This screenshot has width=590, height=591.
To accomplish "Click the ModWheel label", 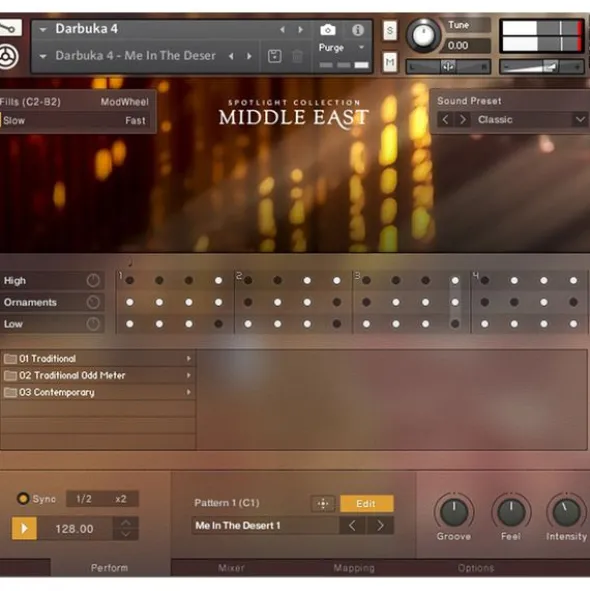I will pyautogui.click(x=125, y=102).
